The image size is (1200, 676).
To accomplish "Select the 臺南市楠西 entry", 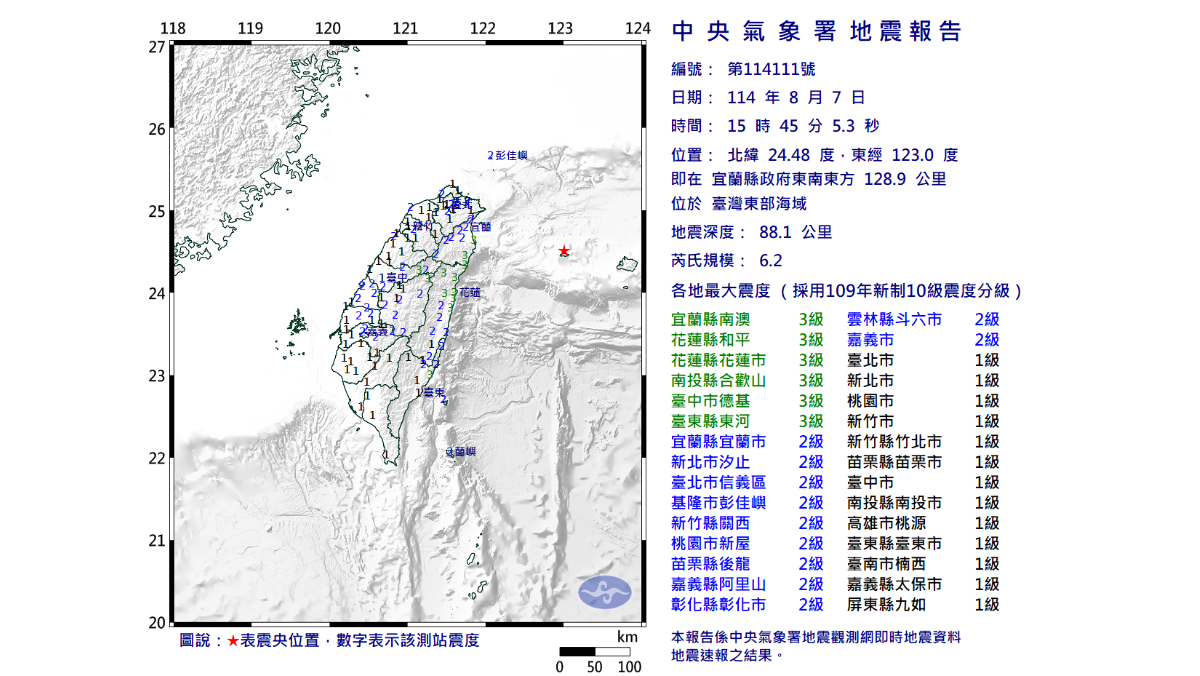I will click(885, 564).
